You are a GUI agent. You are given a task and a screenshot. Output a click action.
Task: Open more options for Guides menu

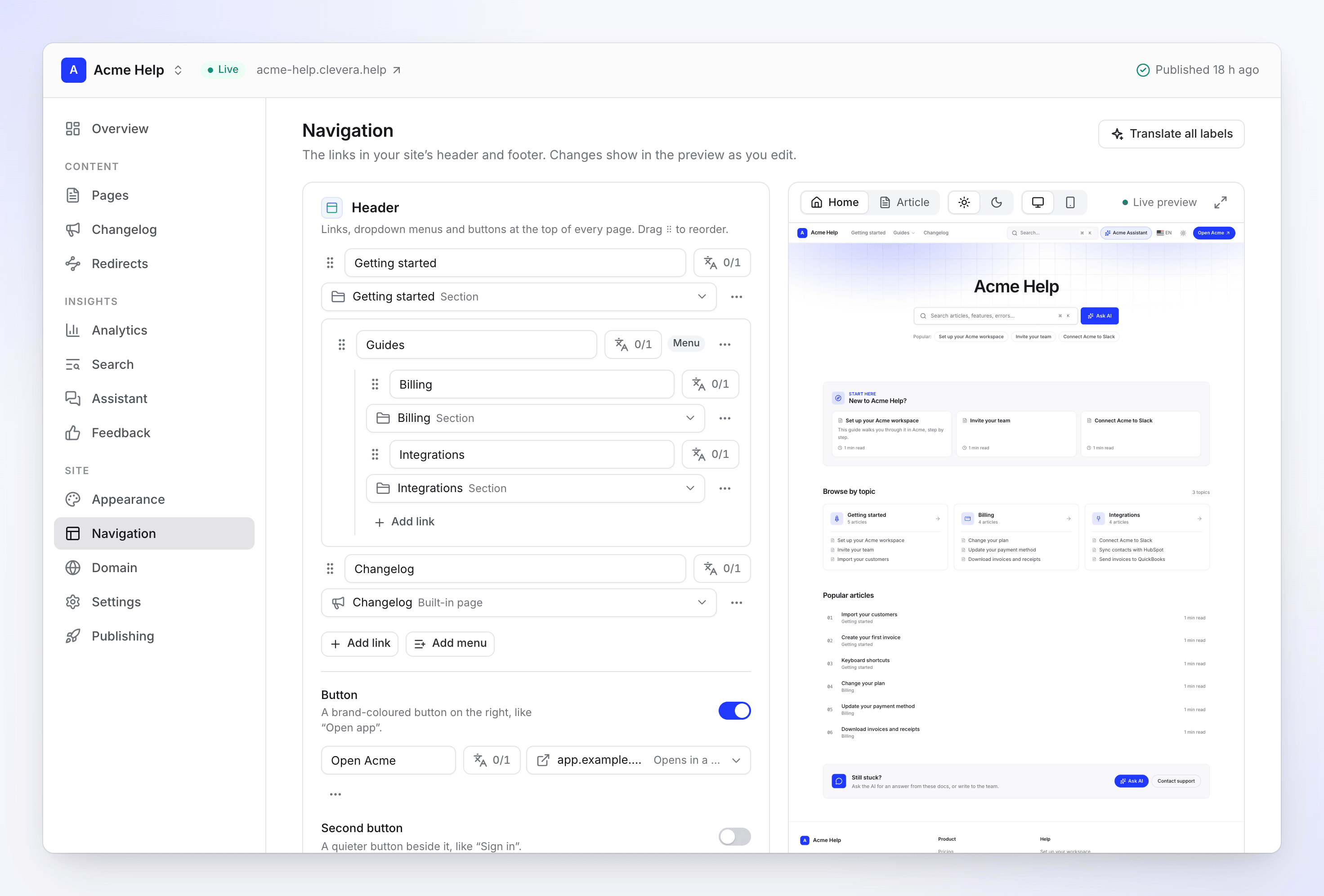tap(725, 344)
